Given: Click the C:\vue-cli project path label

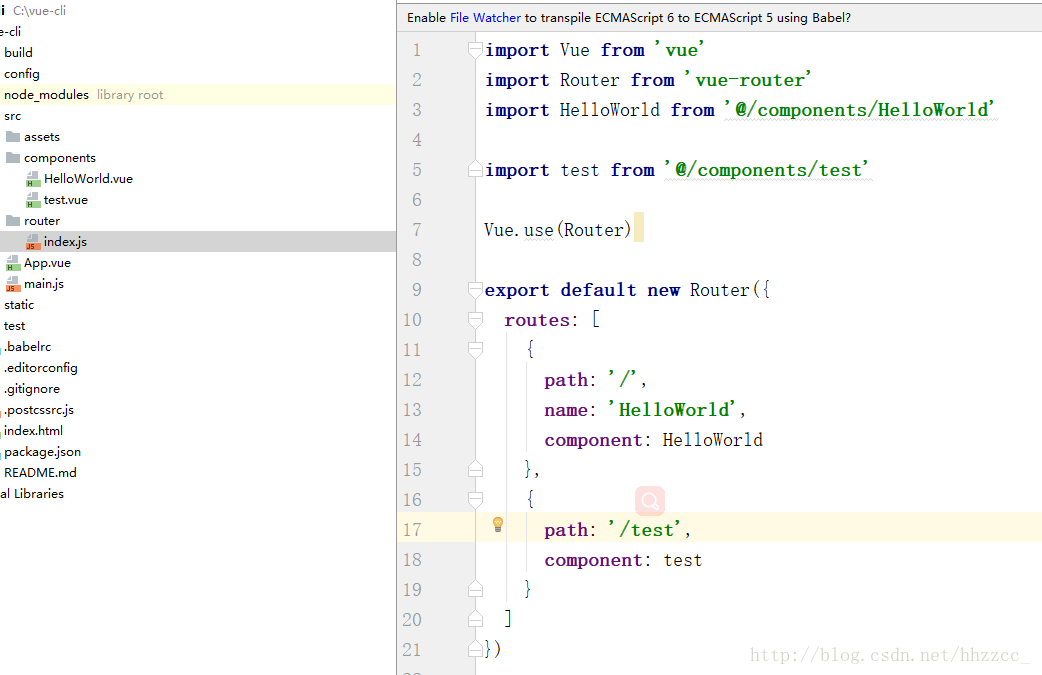Looking at the screenshot, I should coord(39,11).
